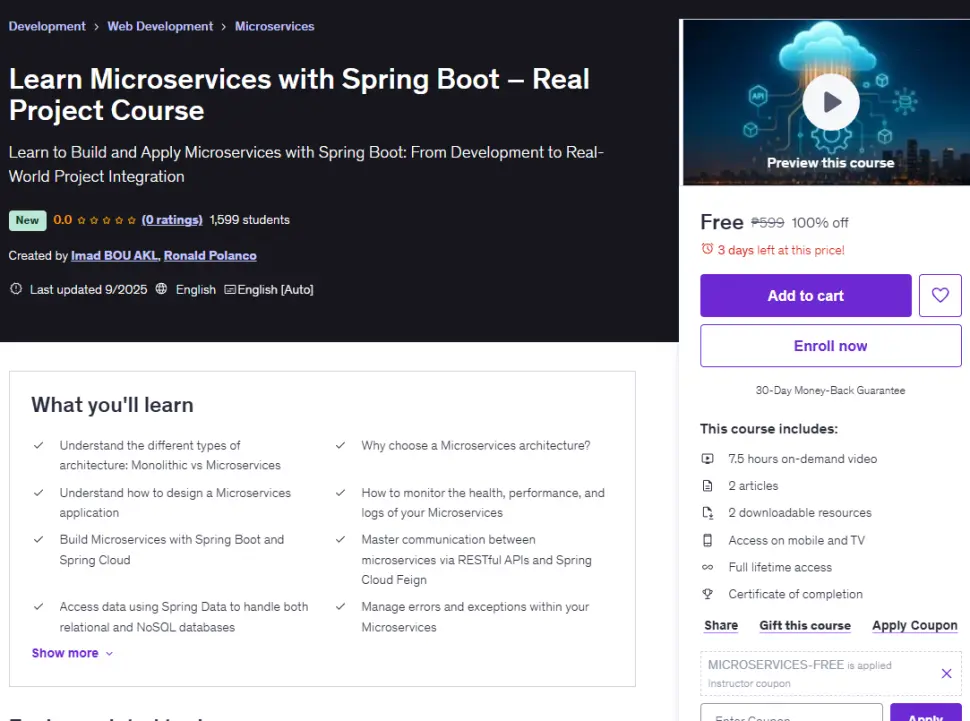970x721 pixels.
Task: Click Share link
Action: point(721,625)
